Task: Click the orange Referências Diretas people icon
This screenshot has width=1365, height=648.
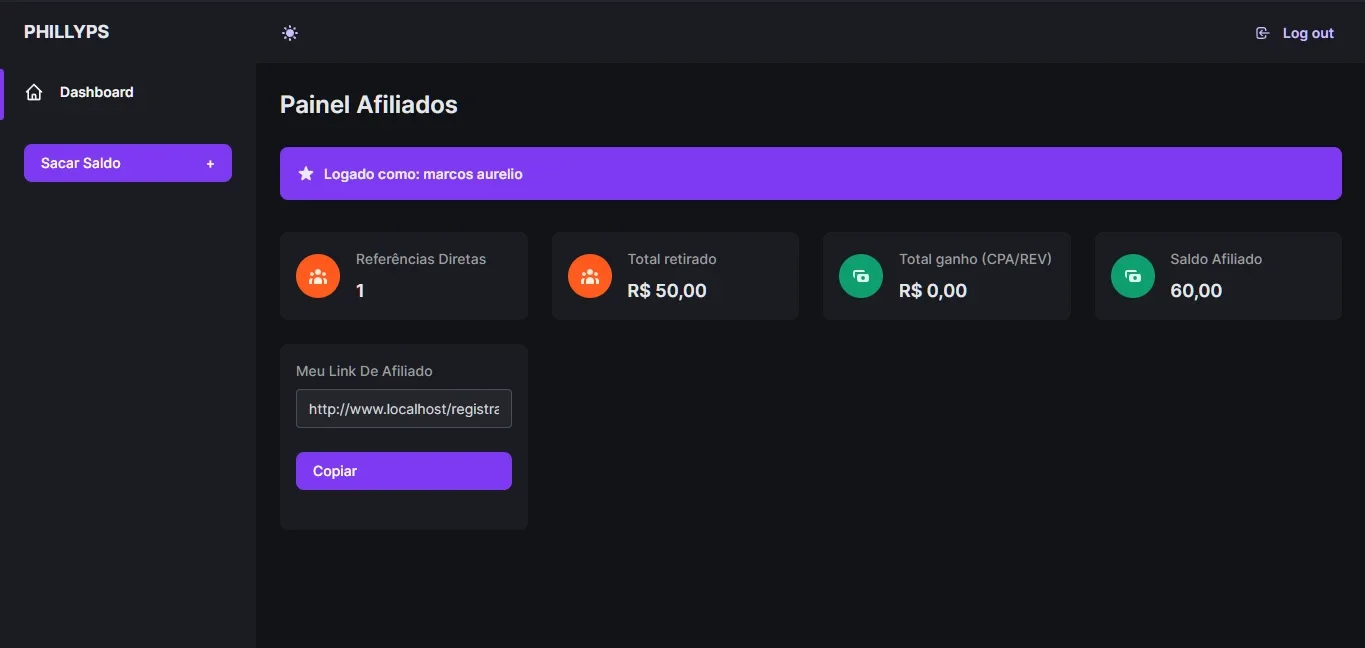Action: [318, 276]
